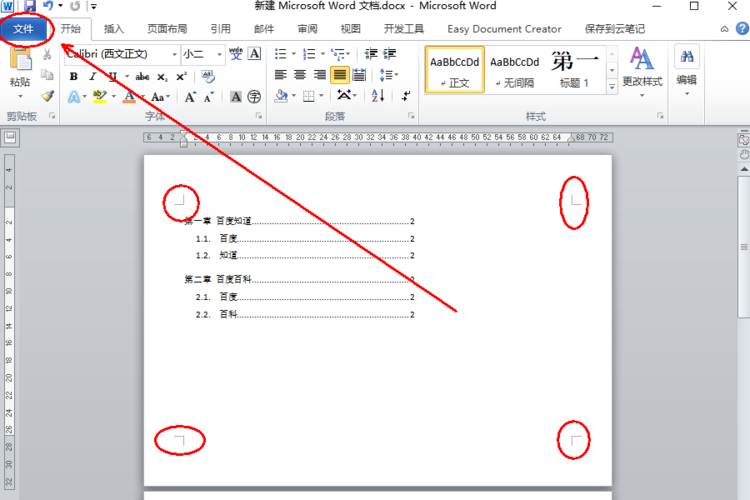Expand the styles gallery More arrow

pyautogui.click(x=612, y=87)
